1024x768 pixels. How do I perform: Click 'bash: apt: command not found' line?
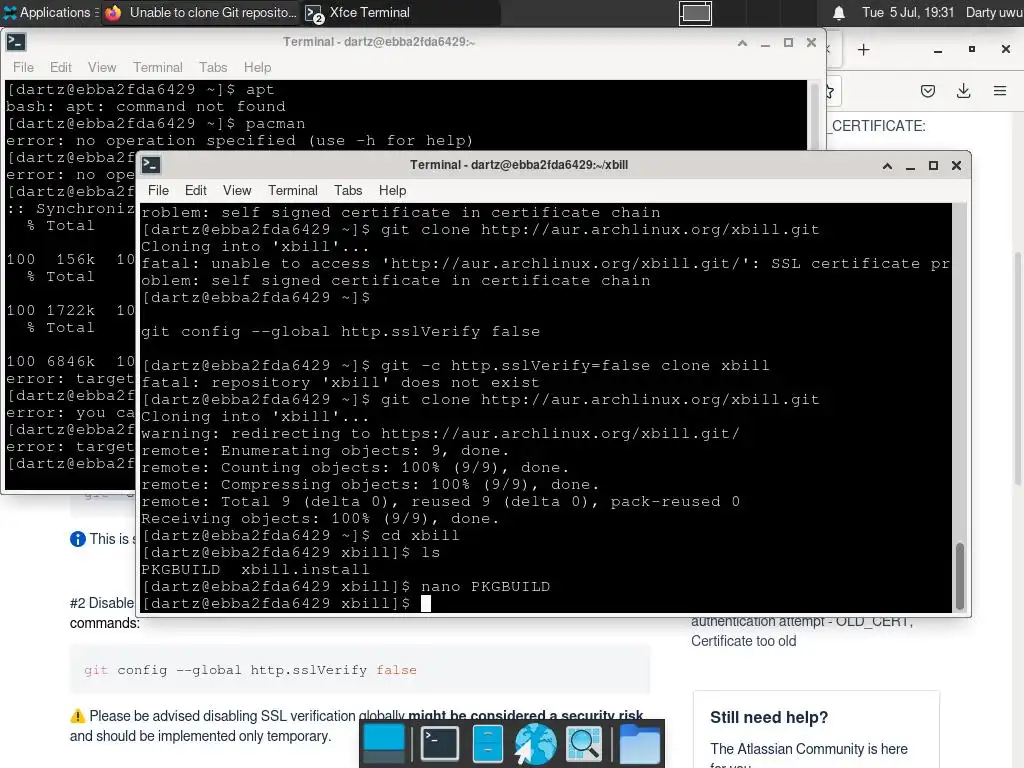146,106
